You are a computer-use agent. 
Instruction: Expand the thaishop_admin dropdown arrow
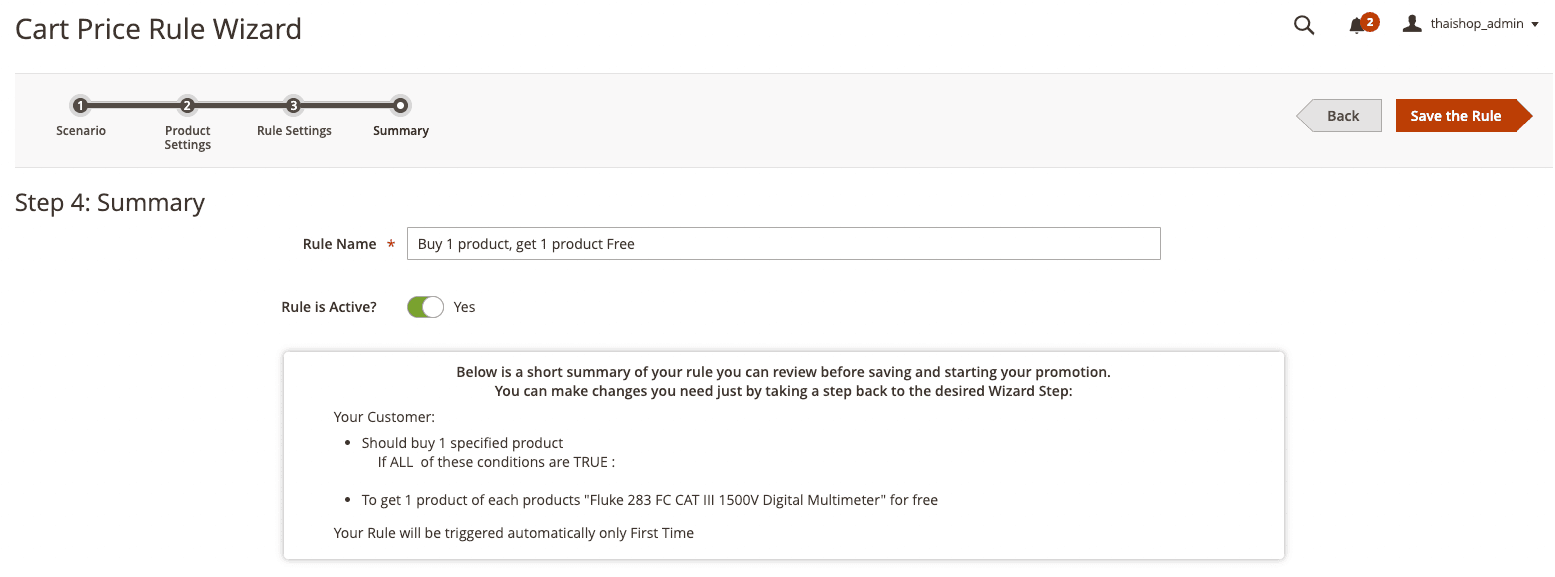(1535, 24)
